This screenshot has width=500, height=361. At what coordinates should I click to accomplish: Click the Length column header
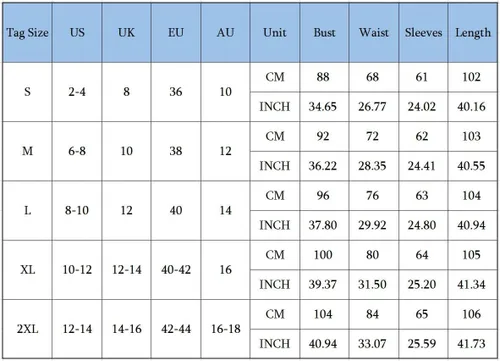(473, 33)
